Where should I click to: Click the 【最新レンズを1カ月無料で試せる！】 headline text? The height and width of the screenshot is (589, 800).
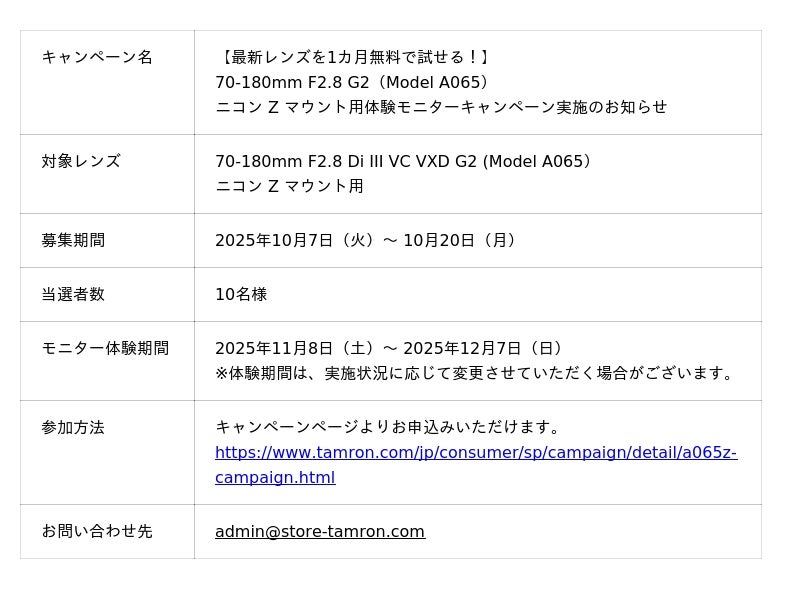[355, 57]
